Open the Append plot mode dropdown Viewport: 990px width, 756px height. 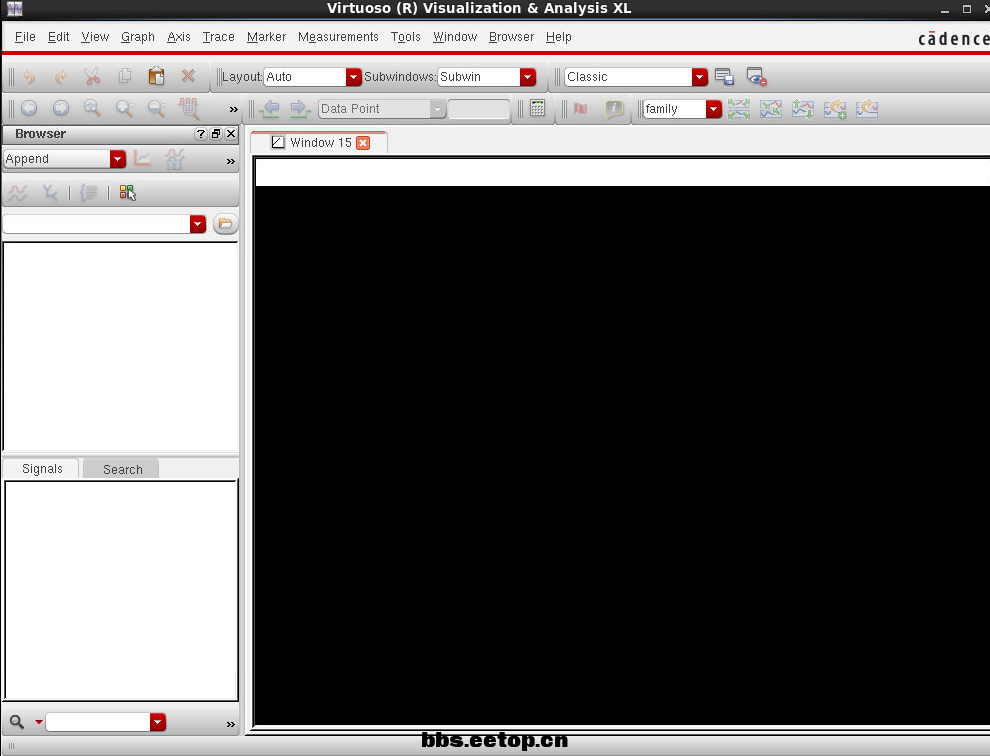117,159
